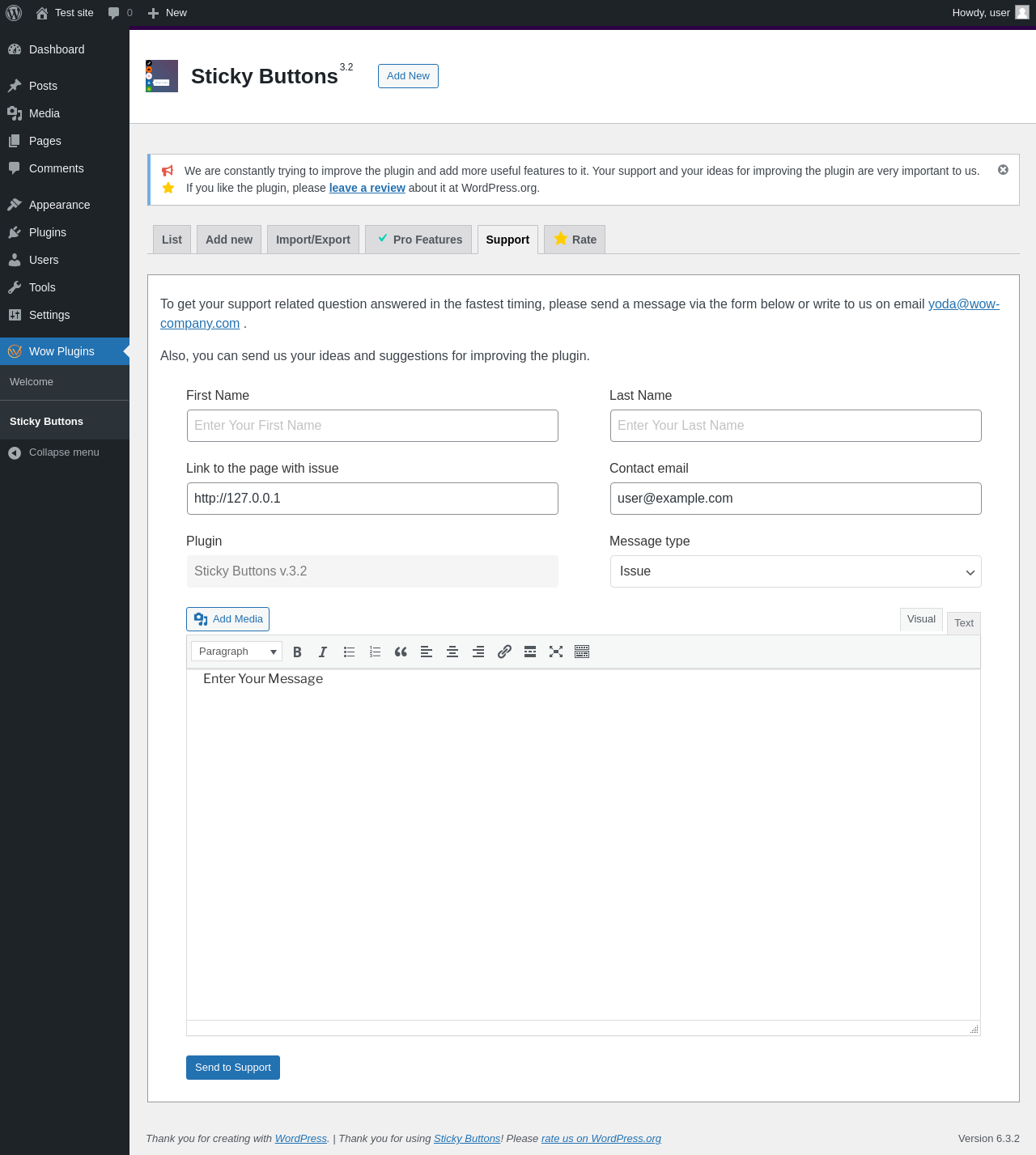Viewport: 1036px width, 1155px height.
Task: Click user avatar in admin bar
Action: (x=1022, y=12)
